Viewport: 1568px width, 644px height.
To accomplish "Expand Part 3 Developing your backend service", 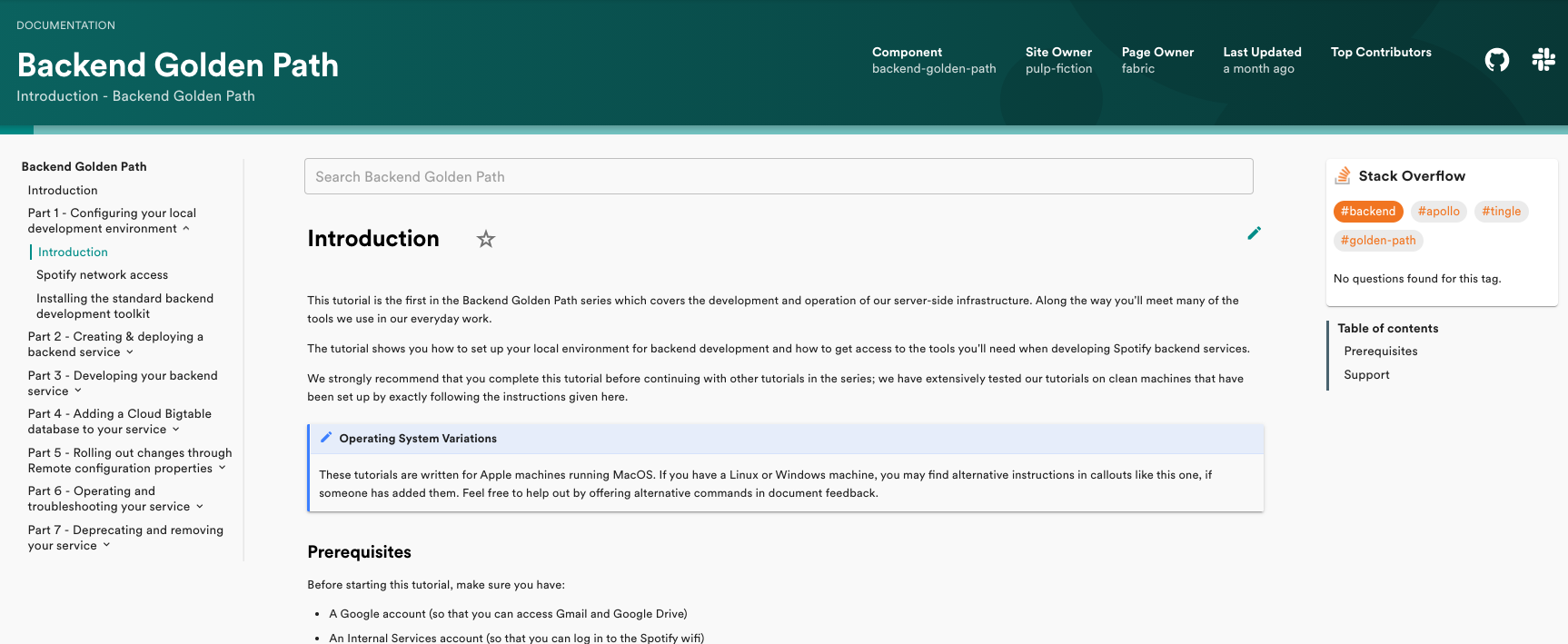I will point(78,391).
